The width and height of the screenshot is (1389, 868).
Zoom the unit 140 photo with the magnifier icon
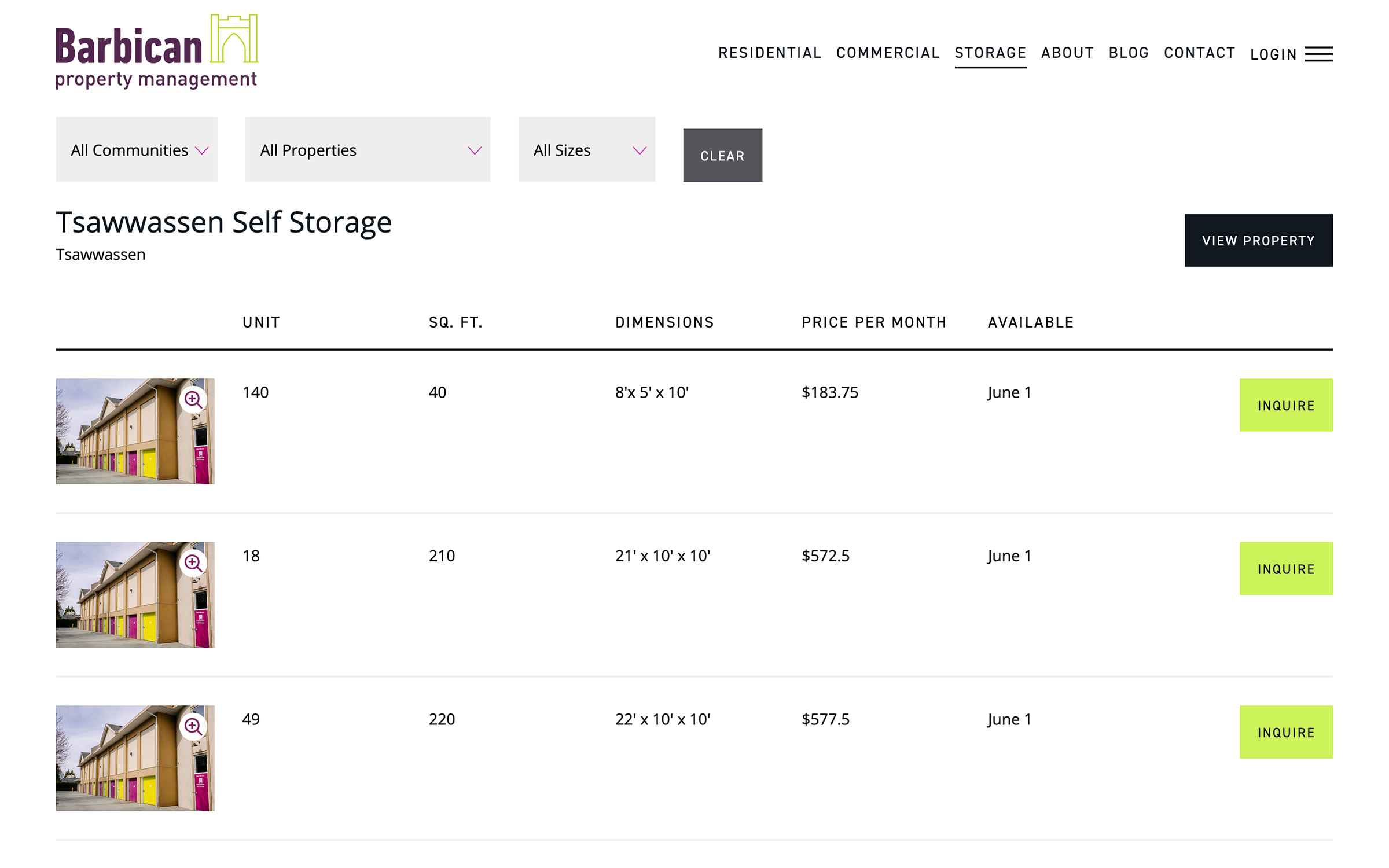[193, 400]
